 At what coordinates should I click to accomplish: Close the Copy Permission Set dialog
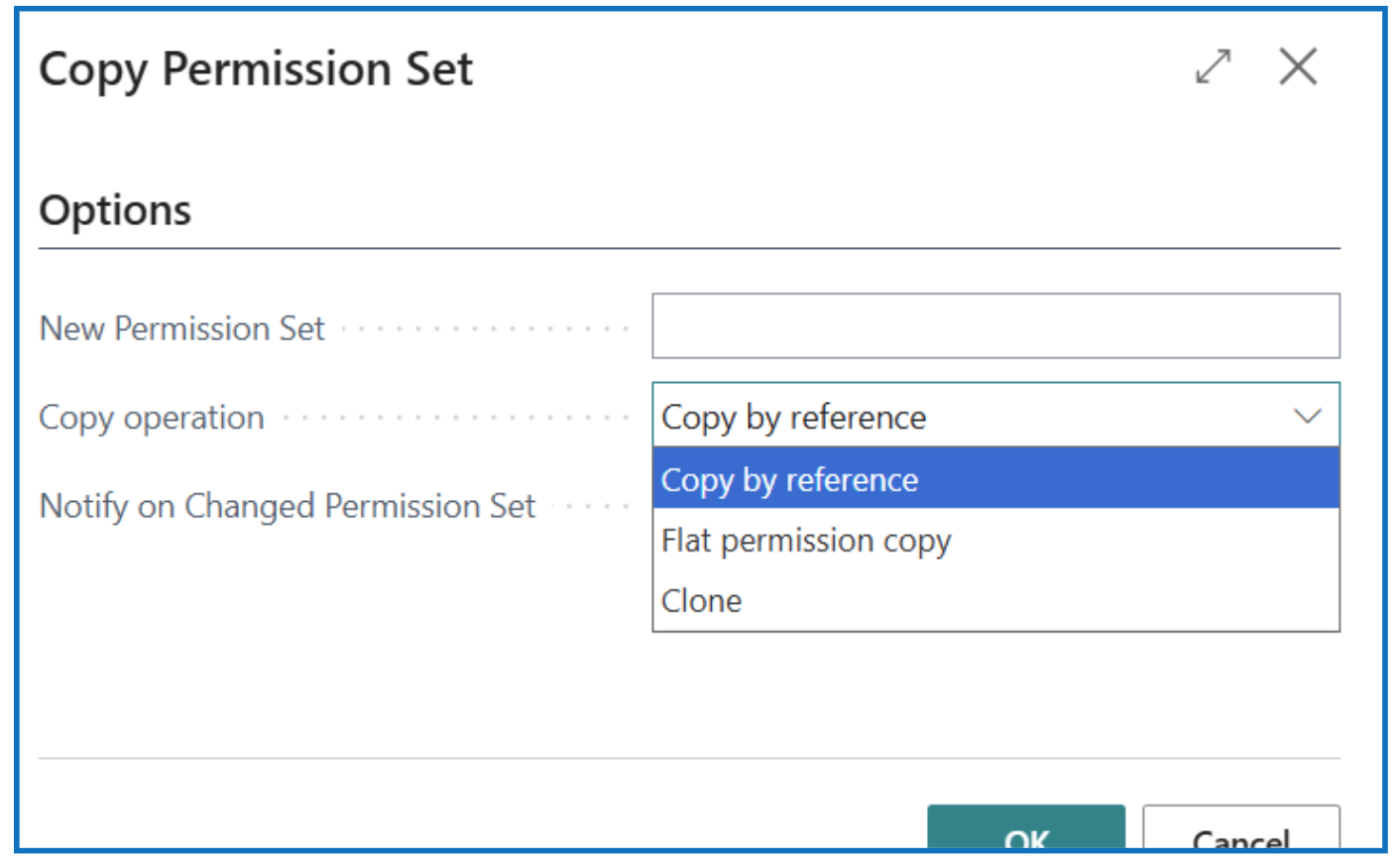click(x=1297, y=67)
